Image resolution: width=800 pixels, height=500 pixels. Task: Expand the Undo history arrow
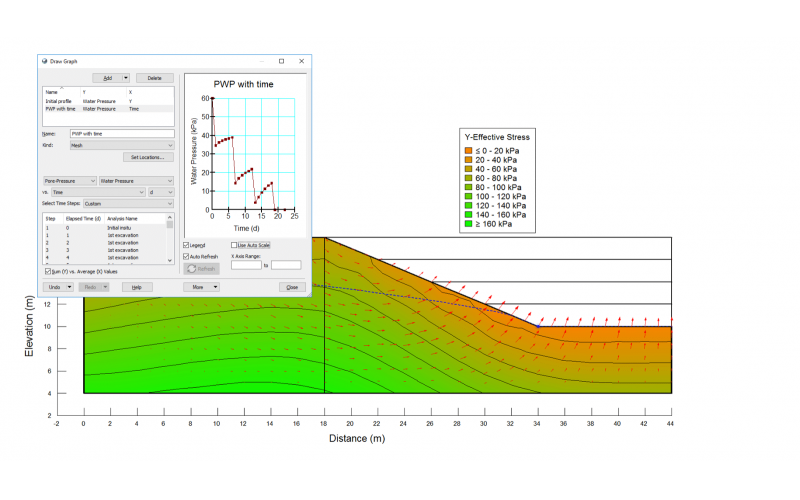click(69, 287)
